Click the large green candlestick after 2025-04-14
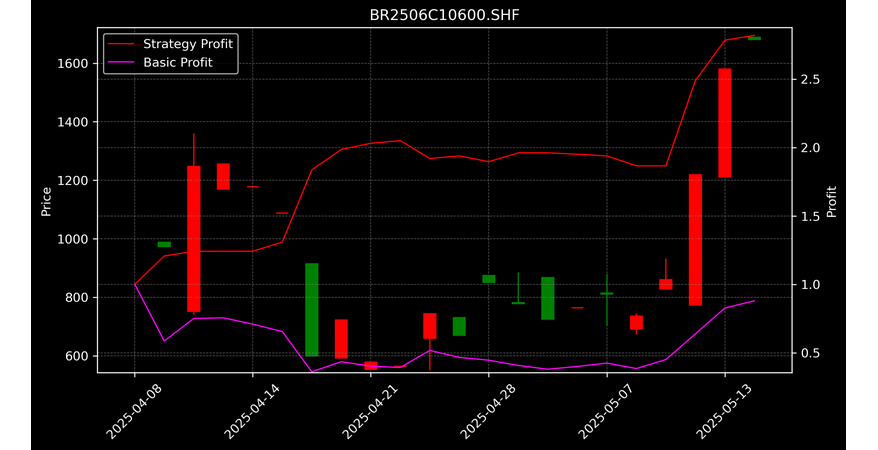 tap(312, 310)
